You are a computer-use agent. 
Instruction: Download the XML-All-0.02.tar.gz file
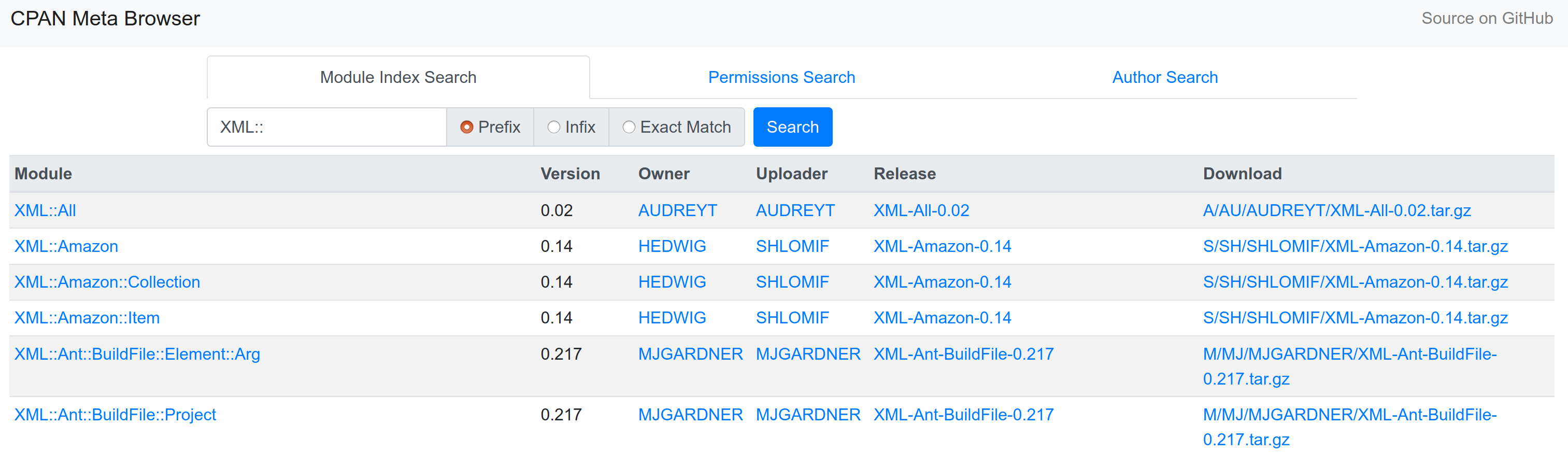(1337, 210)
